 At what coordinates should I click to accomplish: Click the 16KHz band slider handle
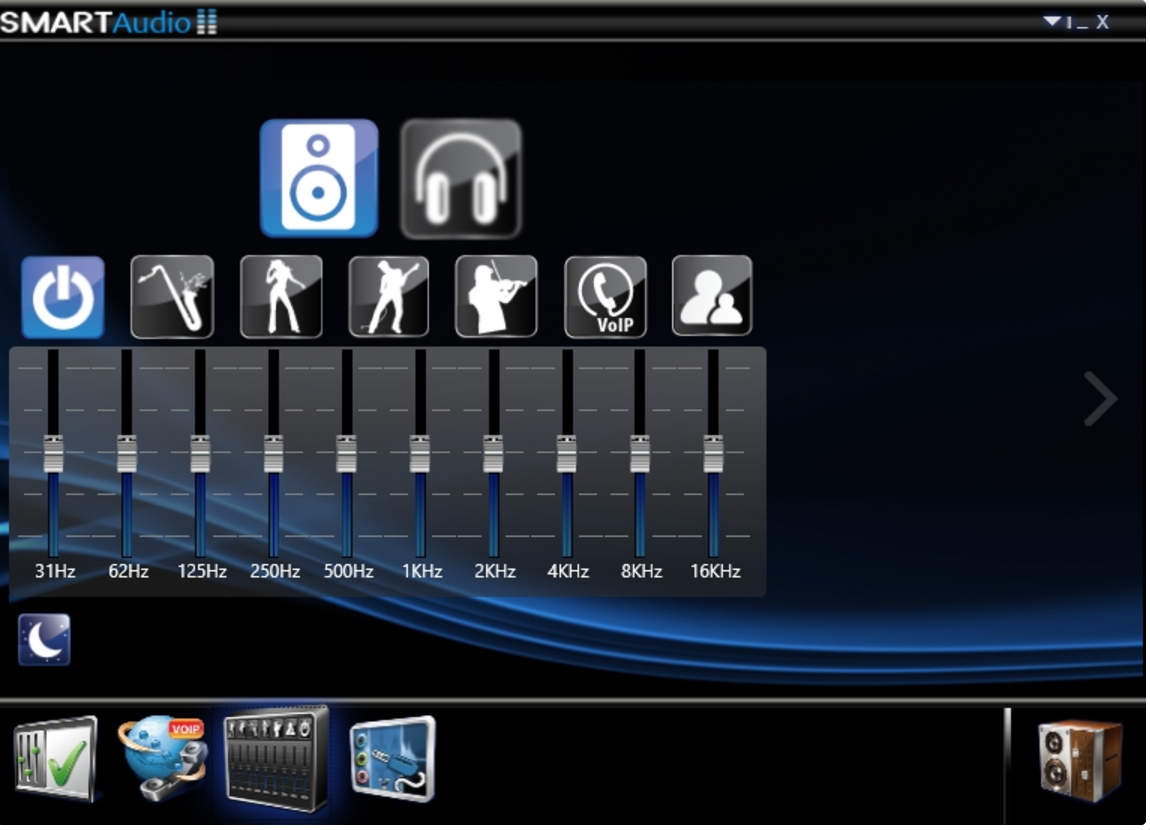click(713, 454)
